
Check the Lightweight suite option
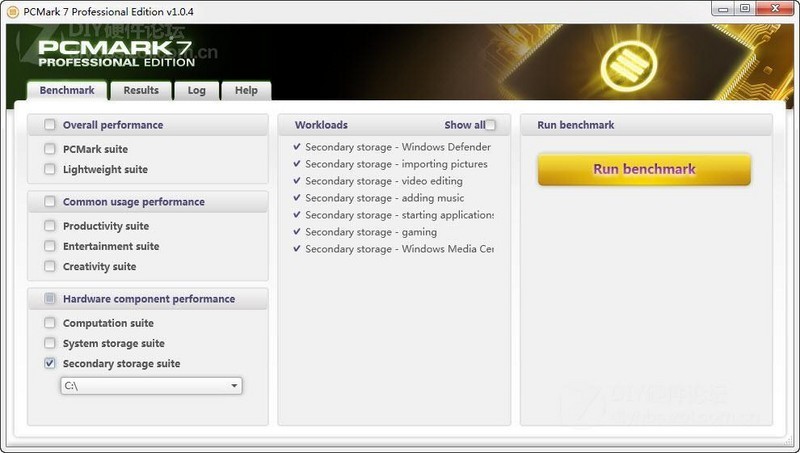[49, 169]
